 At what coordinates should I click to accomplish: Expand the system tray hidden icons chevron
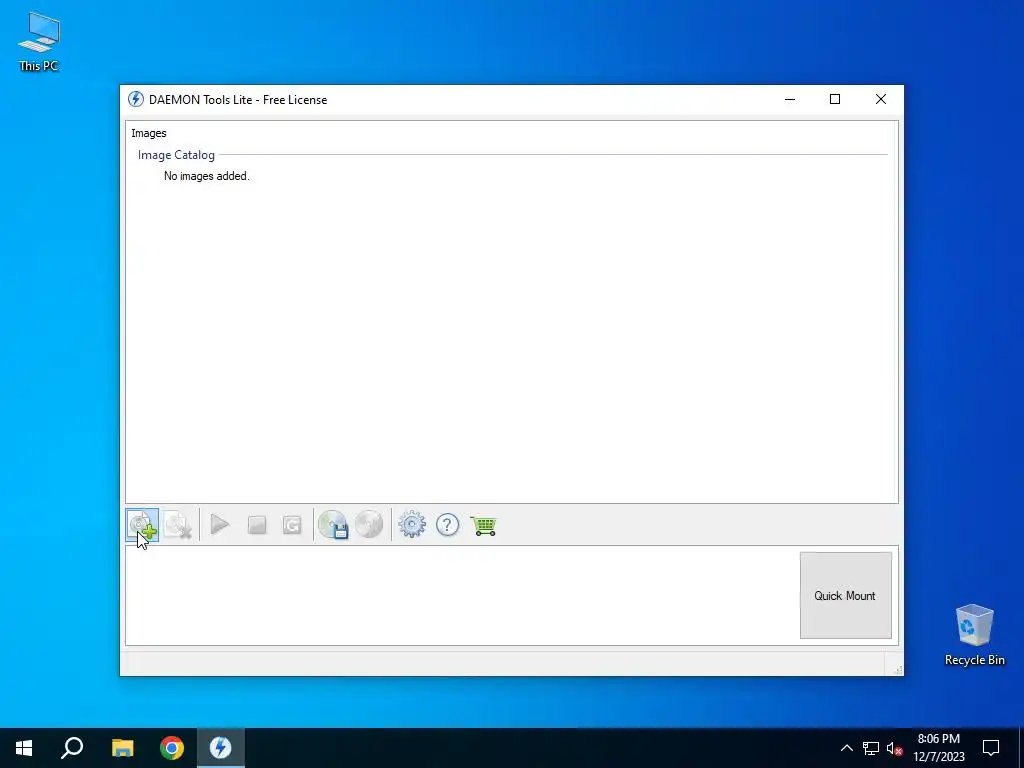pos(846,748)
